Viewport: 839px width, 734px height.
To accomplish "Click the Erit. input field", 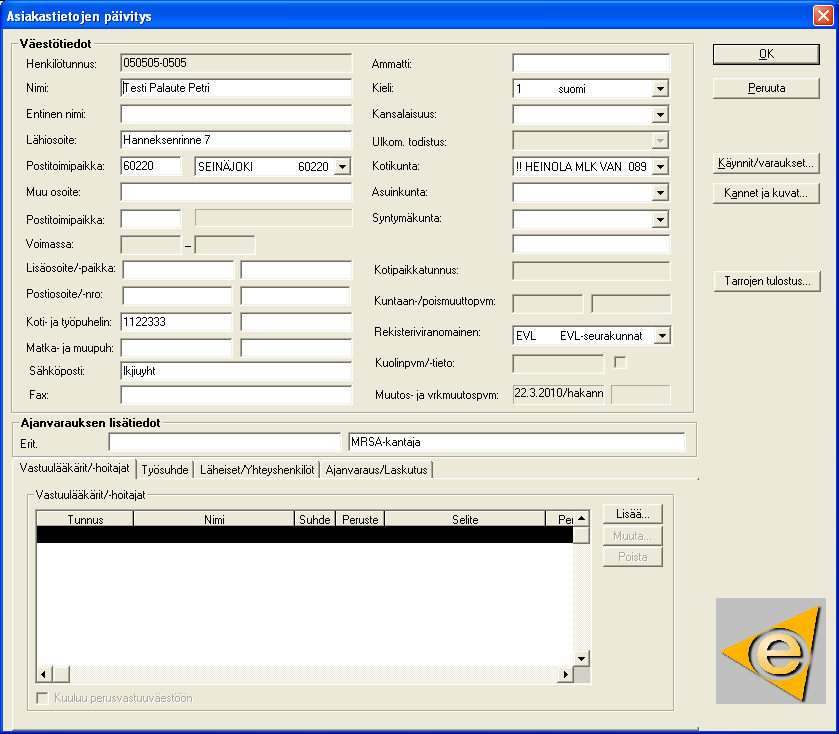I will [x=224, y=442].
